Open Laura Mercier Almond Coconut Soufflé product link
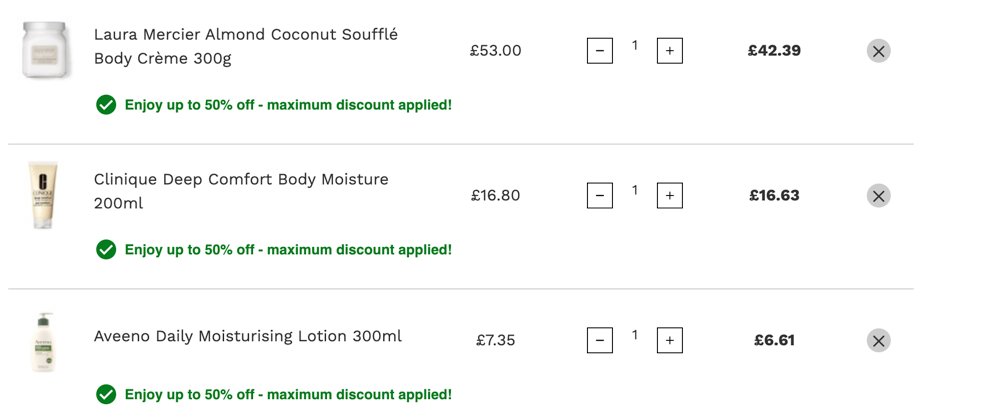Image resolution: width=990 pixels, height=417 pixels. [246, 46]
